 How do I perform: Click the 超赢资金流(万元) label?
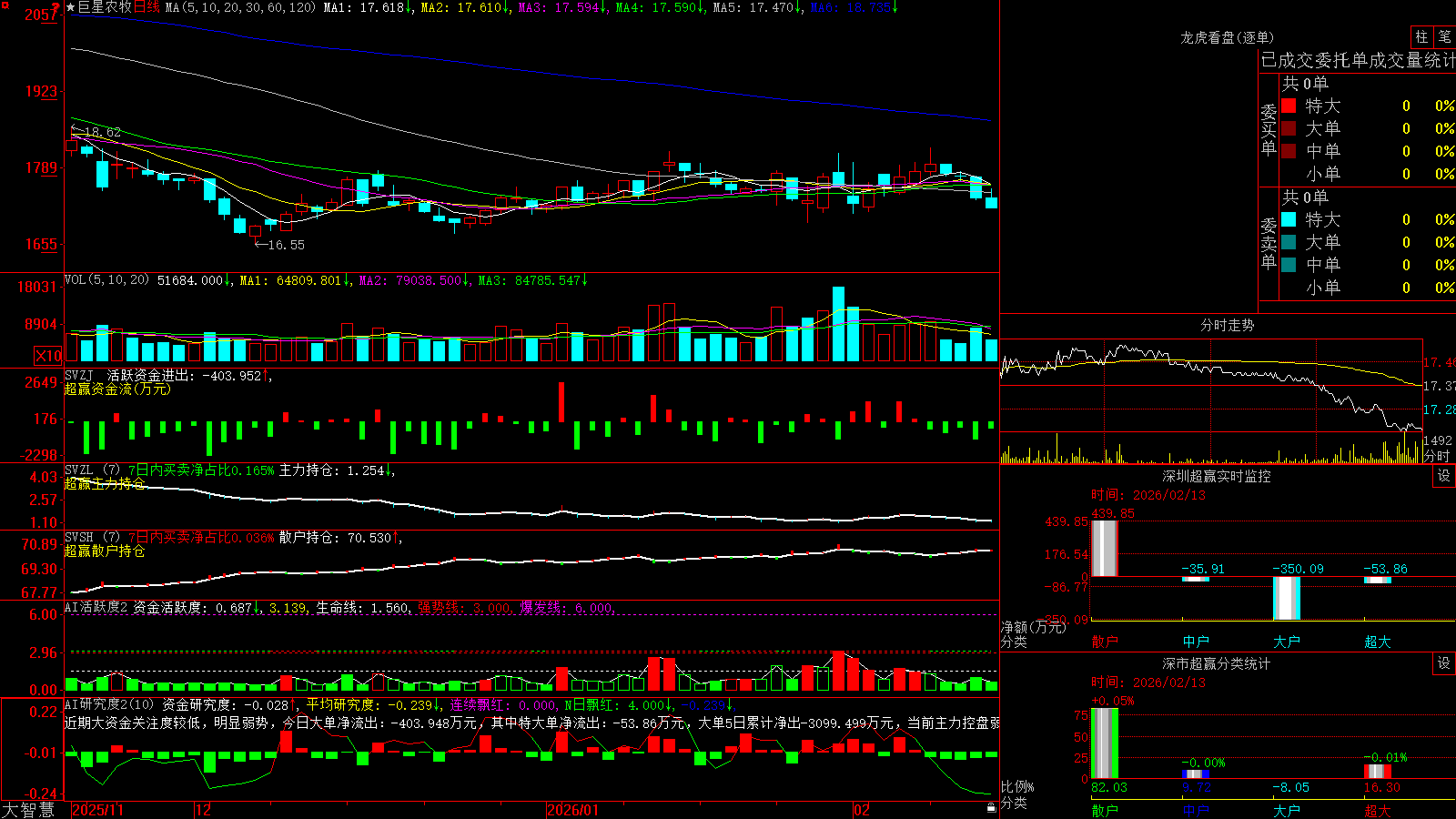click(117, 389)
